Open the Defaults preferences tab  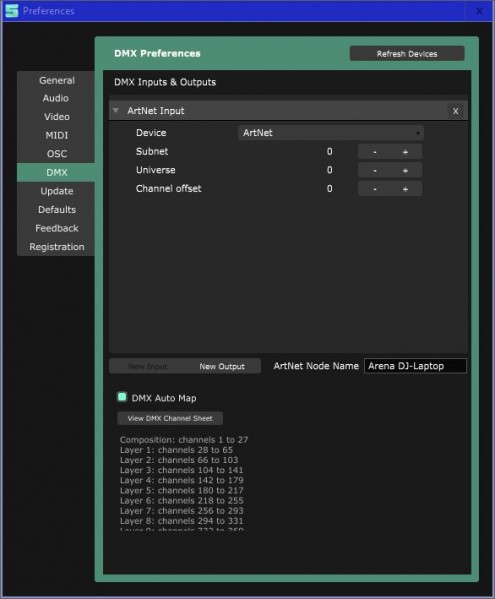(57, 210)
